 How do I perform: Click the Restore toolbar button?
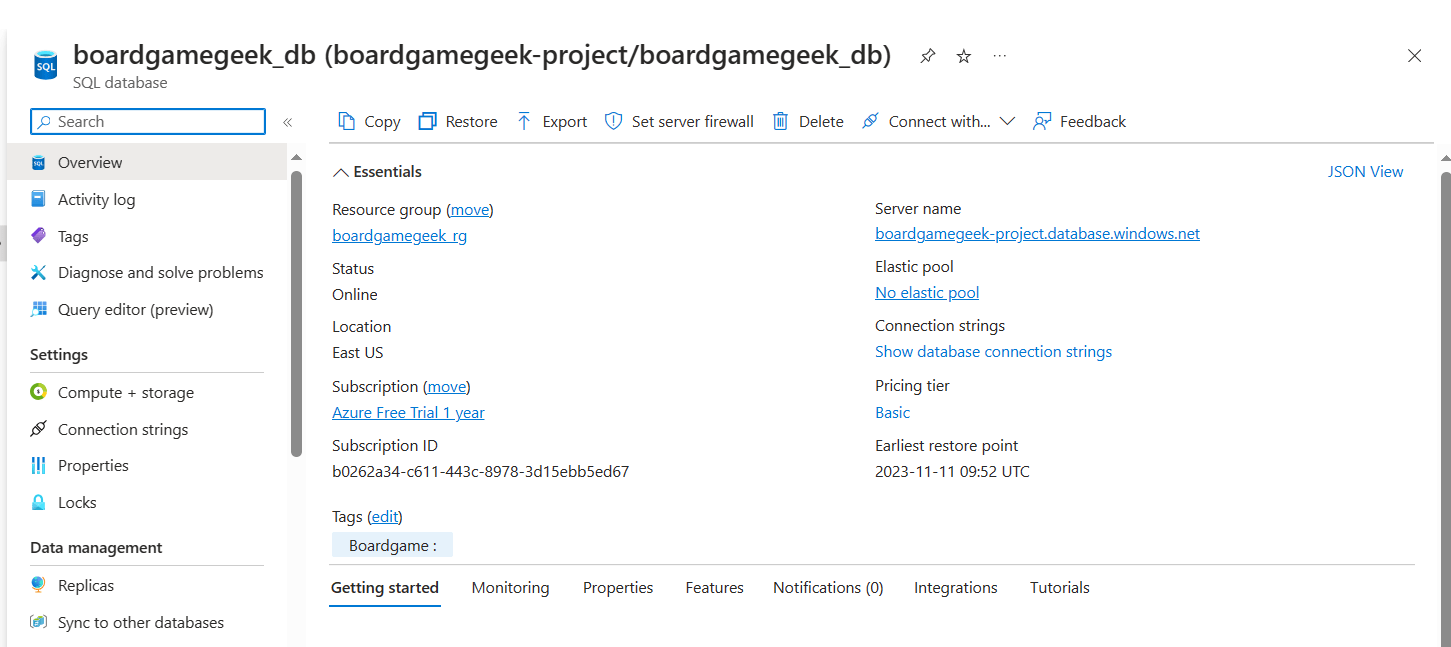tap(458, 121)
